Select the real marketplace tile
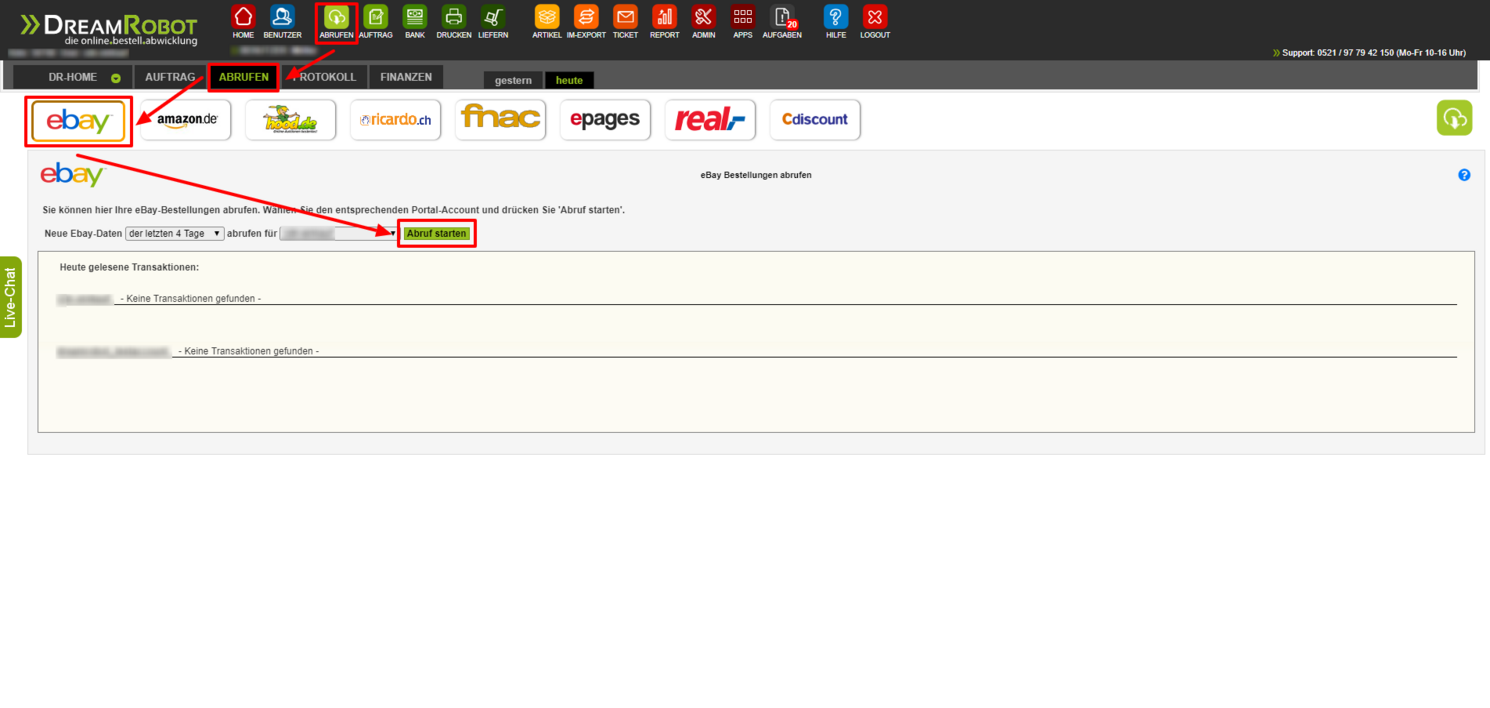 click(x=710, y=120)
